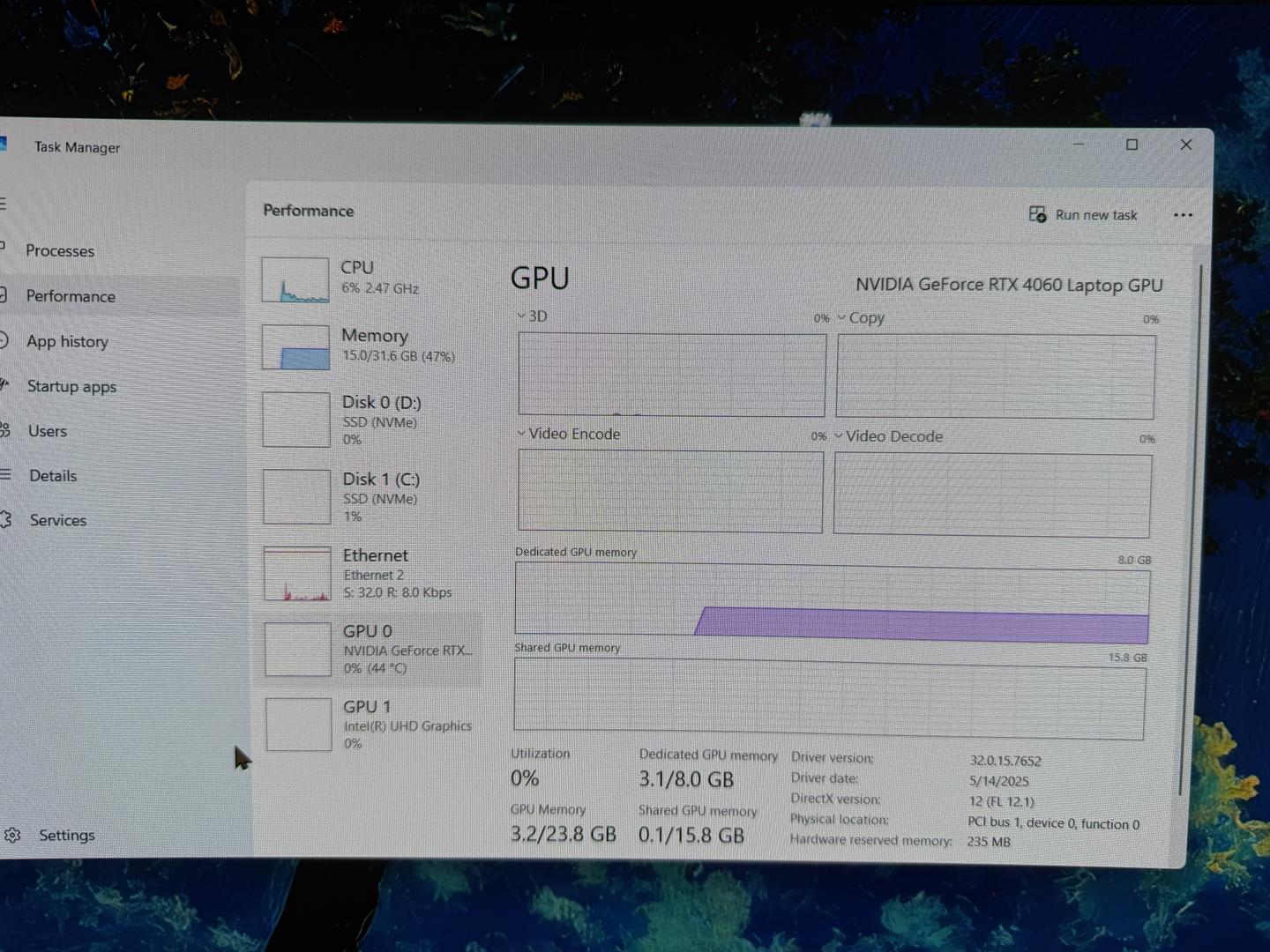The width and height of the screenshot is (1270, 952).
Task: Close the Task Manager window
Action: 1186,145
